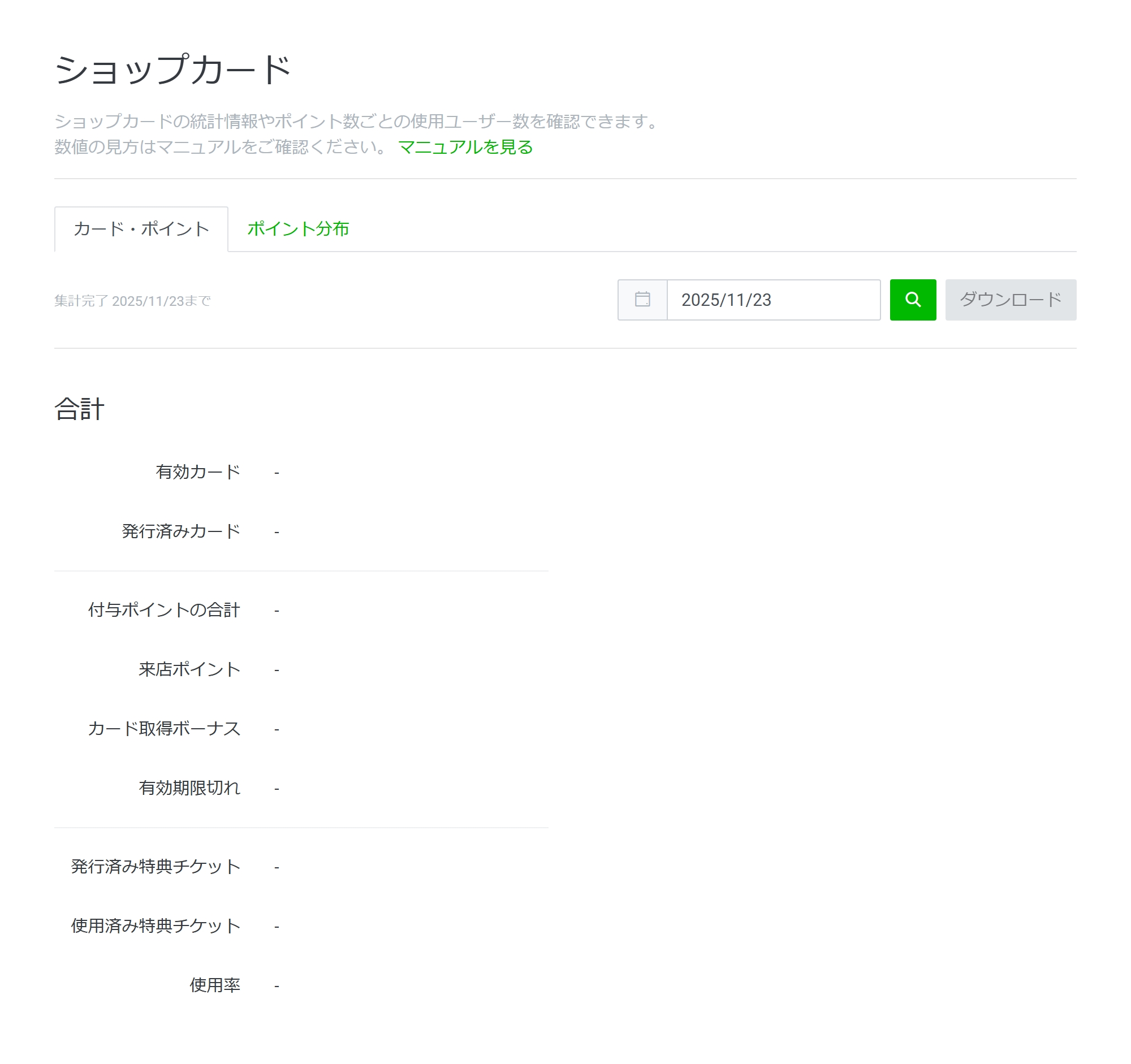The height and width of the screenshot is (1064, 1131).
Task: Click inside the 2025/11/23 date field
Action: 774,300
